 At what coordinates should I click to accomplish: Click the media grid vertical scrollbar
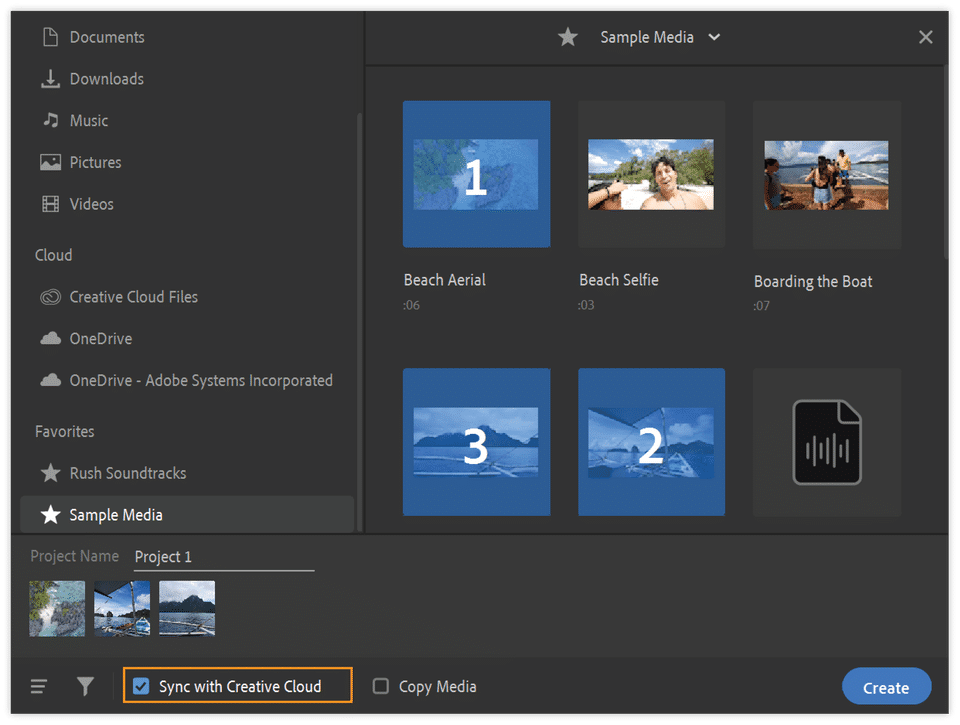947,160
